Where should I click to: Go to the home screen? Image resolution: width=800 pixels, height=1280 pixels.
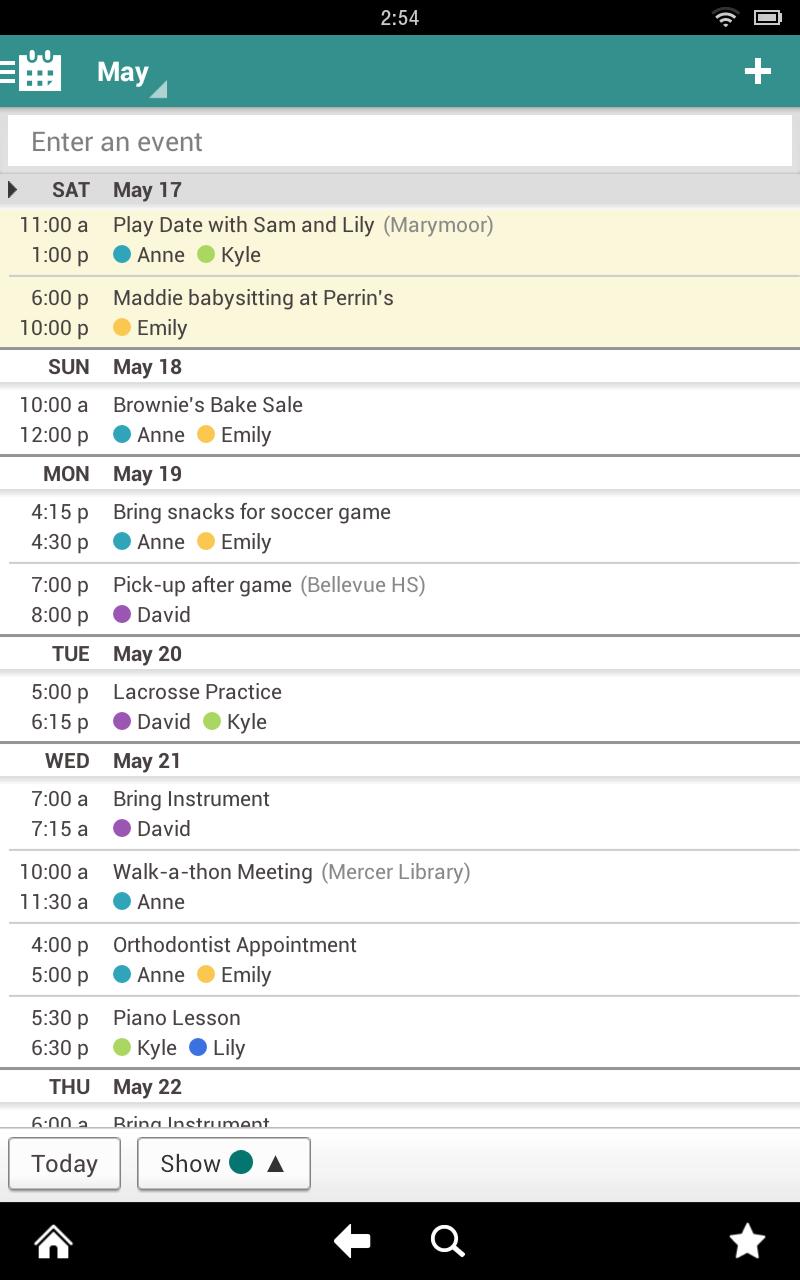click(53, 1241)
